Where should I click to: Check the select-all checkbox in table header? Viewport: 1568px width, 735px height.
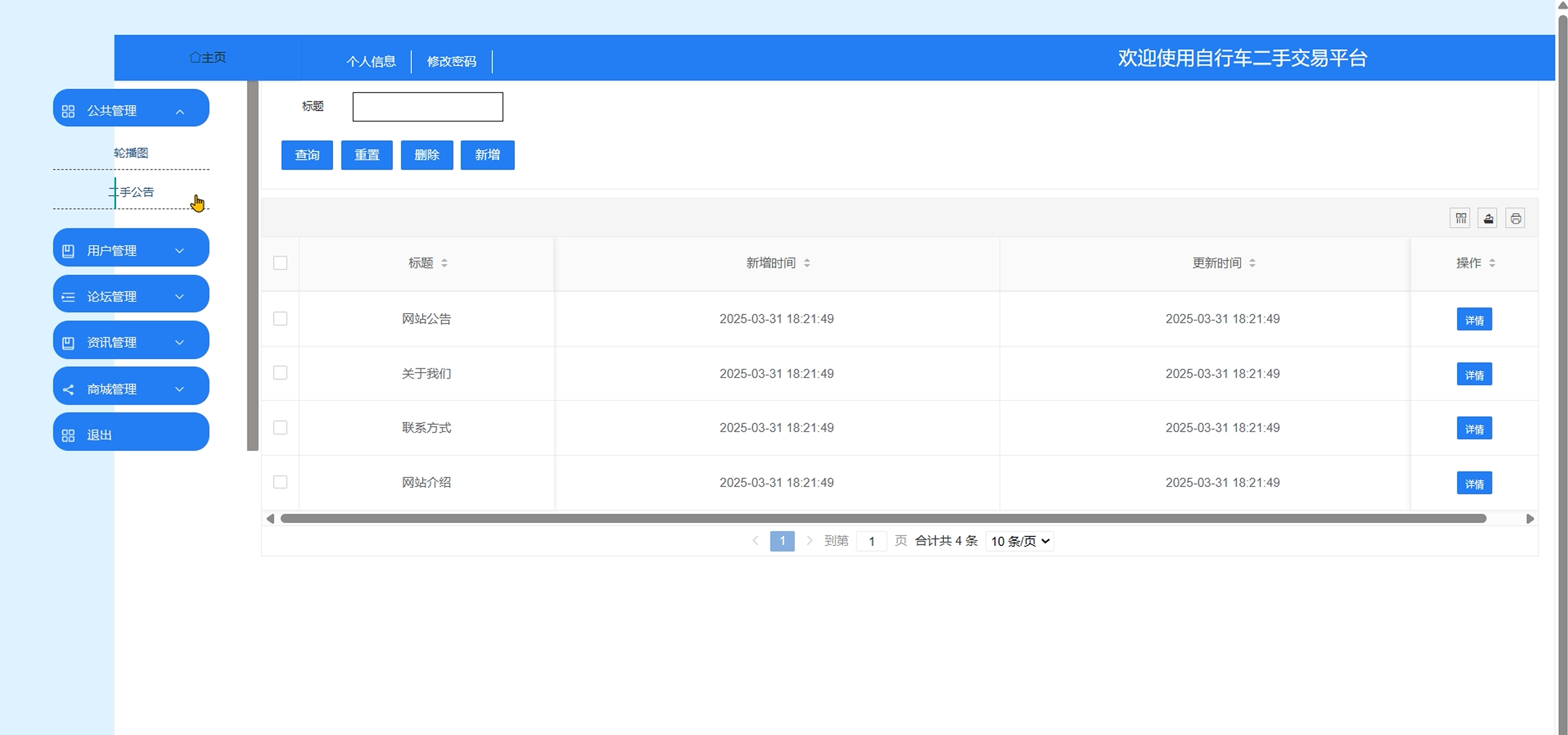[x=280, y=263]
